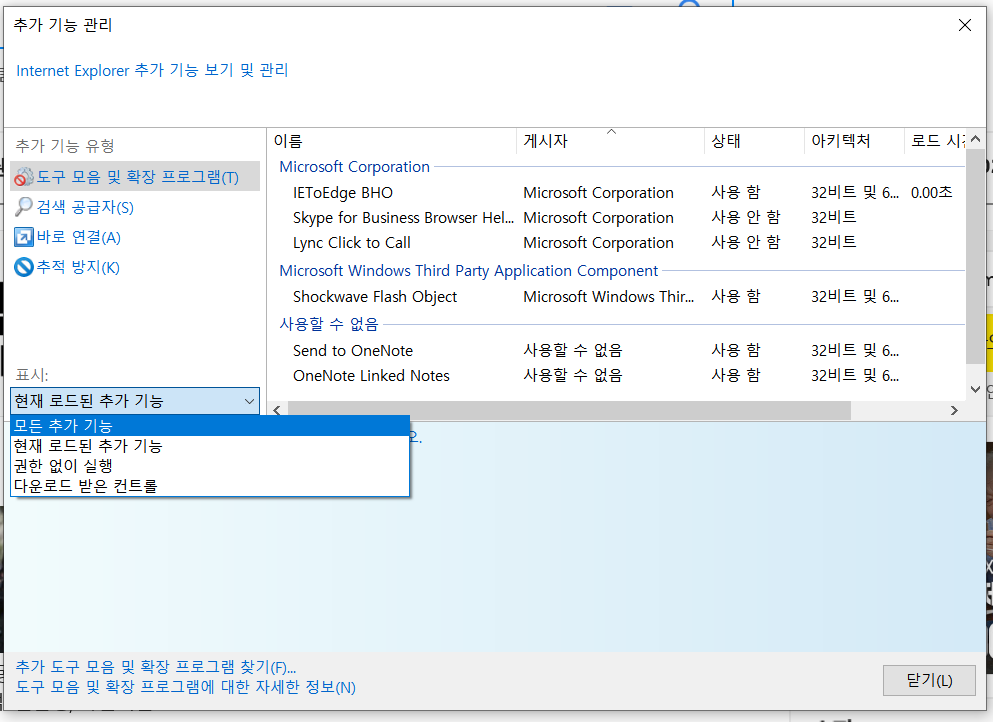Choose 모든 추가 기능 from the dropdown list
Image resolution: width=996 pixels, height=722 pixels.
(210, 426)
